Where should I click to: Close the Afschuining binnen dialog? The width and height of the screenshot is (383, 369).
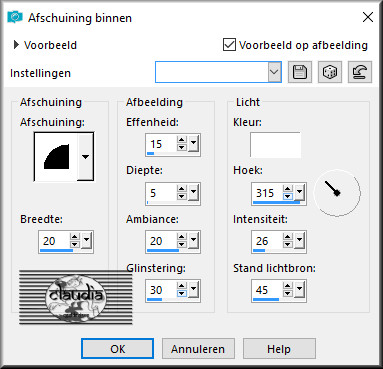pyautogui.click(x=368, y=17)
